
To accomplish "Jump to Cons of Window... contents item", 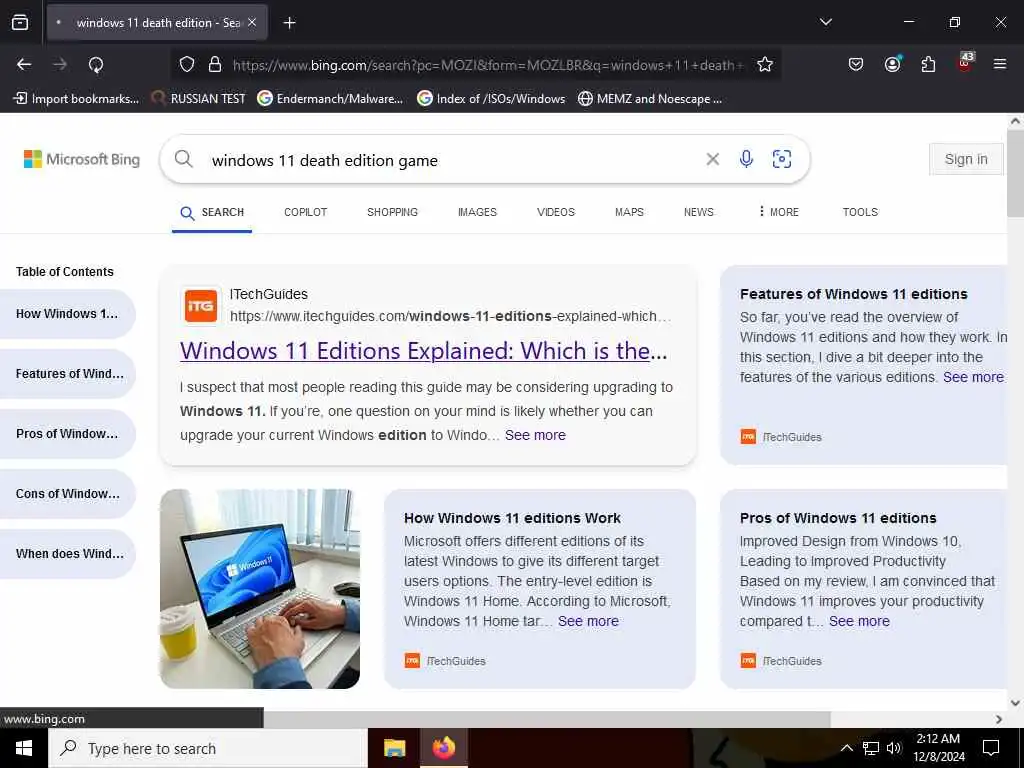I will (x=67, y=494).
